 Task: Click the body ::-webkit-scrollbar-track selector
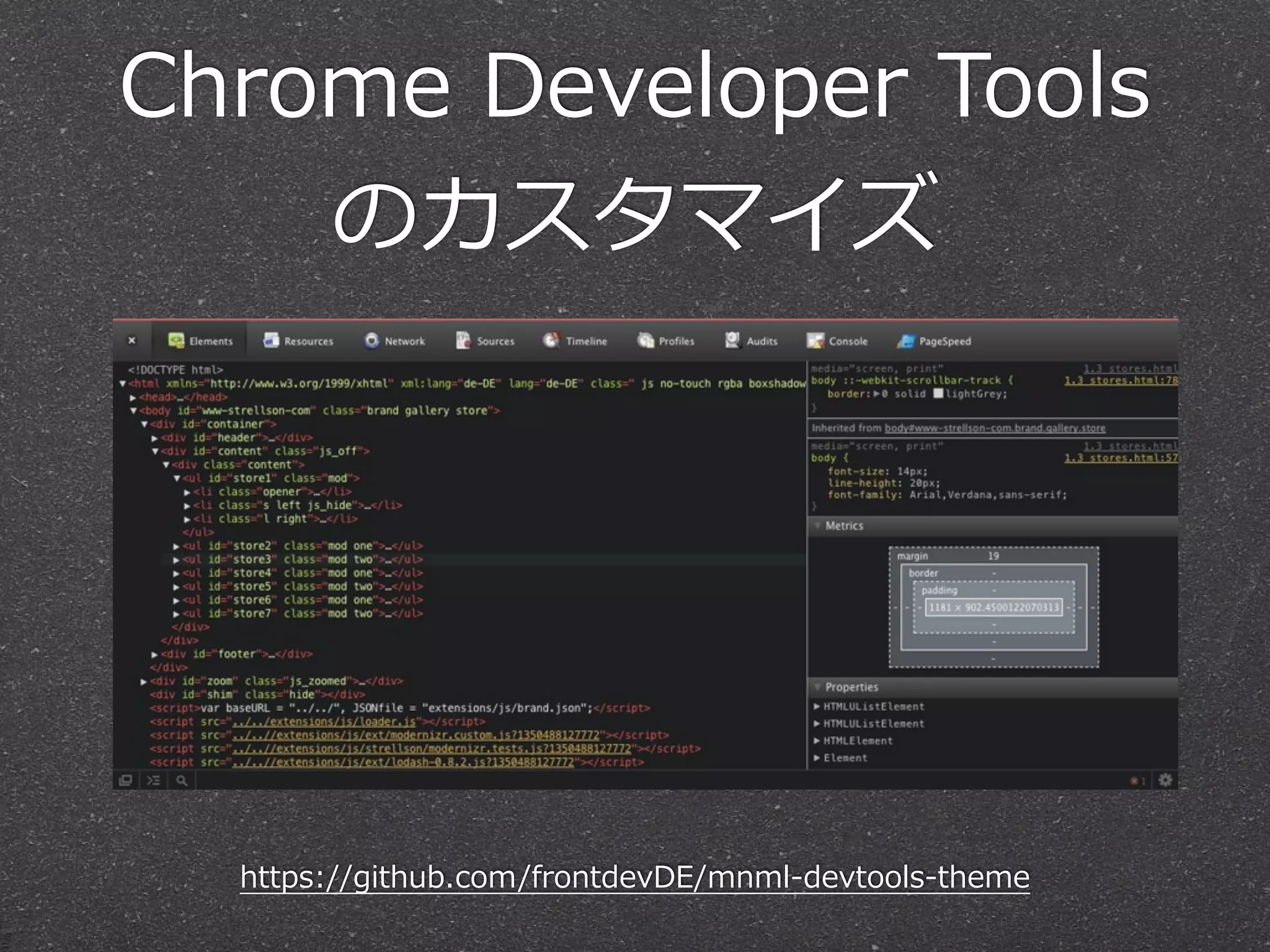[x=906, y=381]
